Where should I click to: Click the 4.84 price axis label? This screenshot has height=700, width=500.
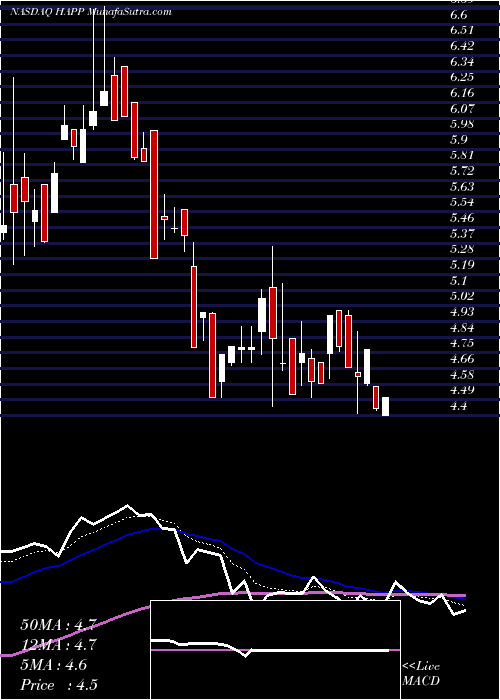click(462, 328)
